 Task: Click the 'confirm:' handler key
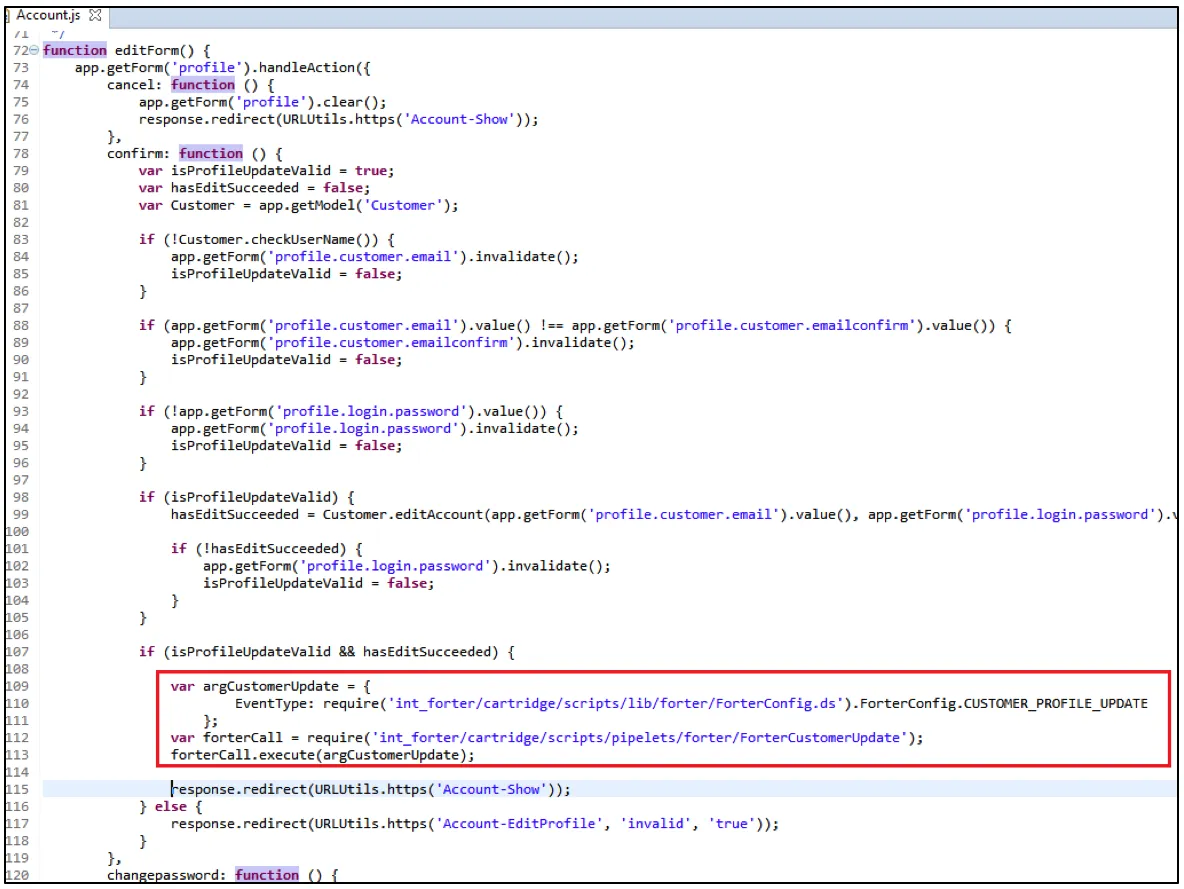(138, 154)
